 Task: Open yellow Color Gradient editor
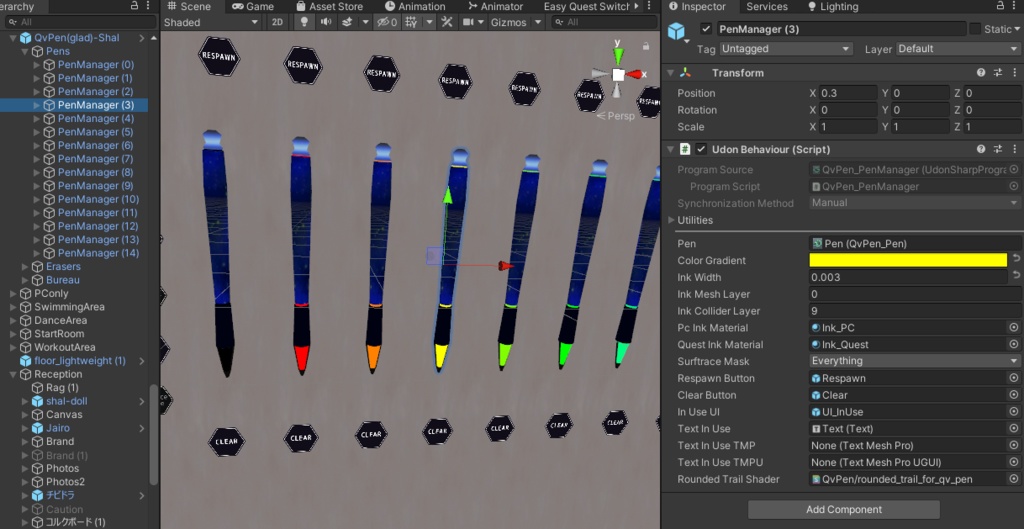(x=908, y=260)
